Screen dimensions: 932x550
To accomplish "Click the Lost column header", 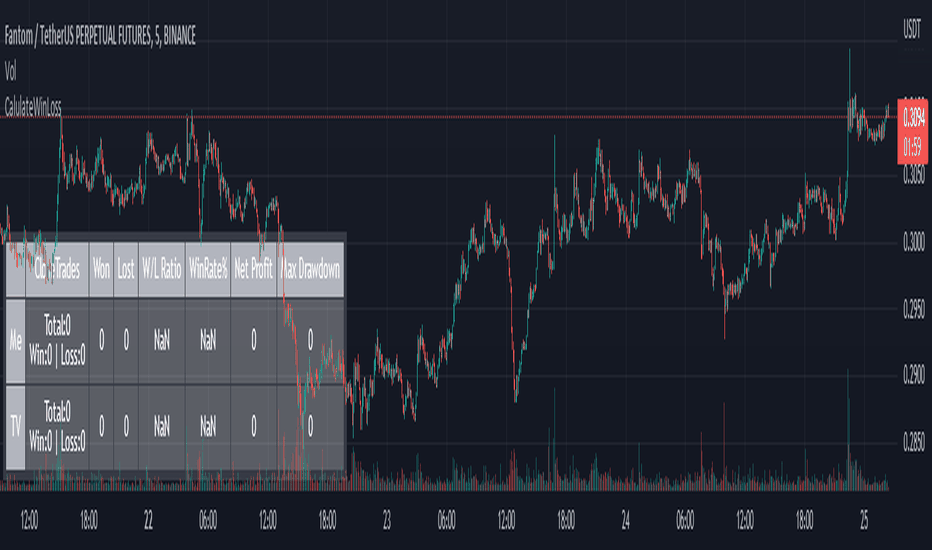I will coord(126,270).
